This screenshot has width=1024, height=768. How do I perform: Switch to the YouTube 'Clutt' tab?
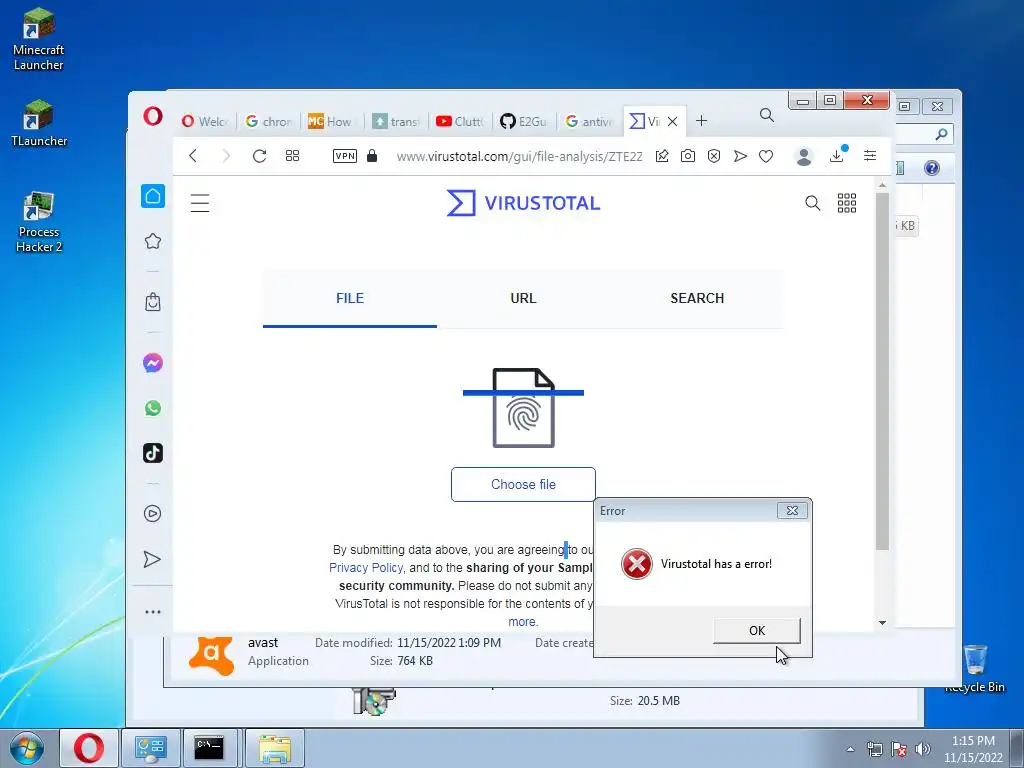[460, 121]
